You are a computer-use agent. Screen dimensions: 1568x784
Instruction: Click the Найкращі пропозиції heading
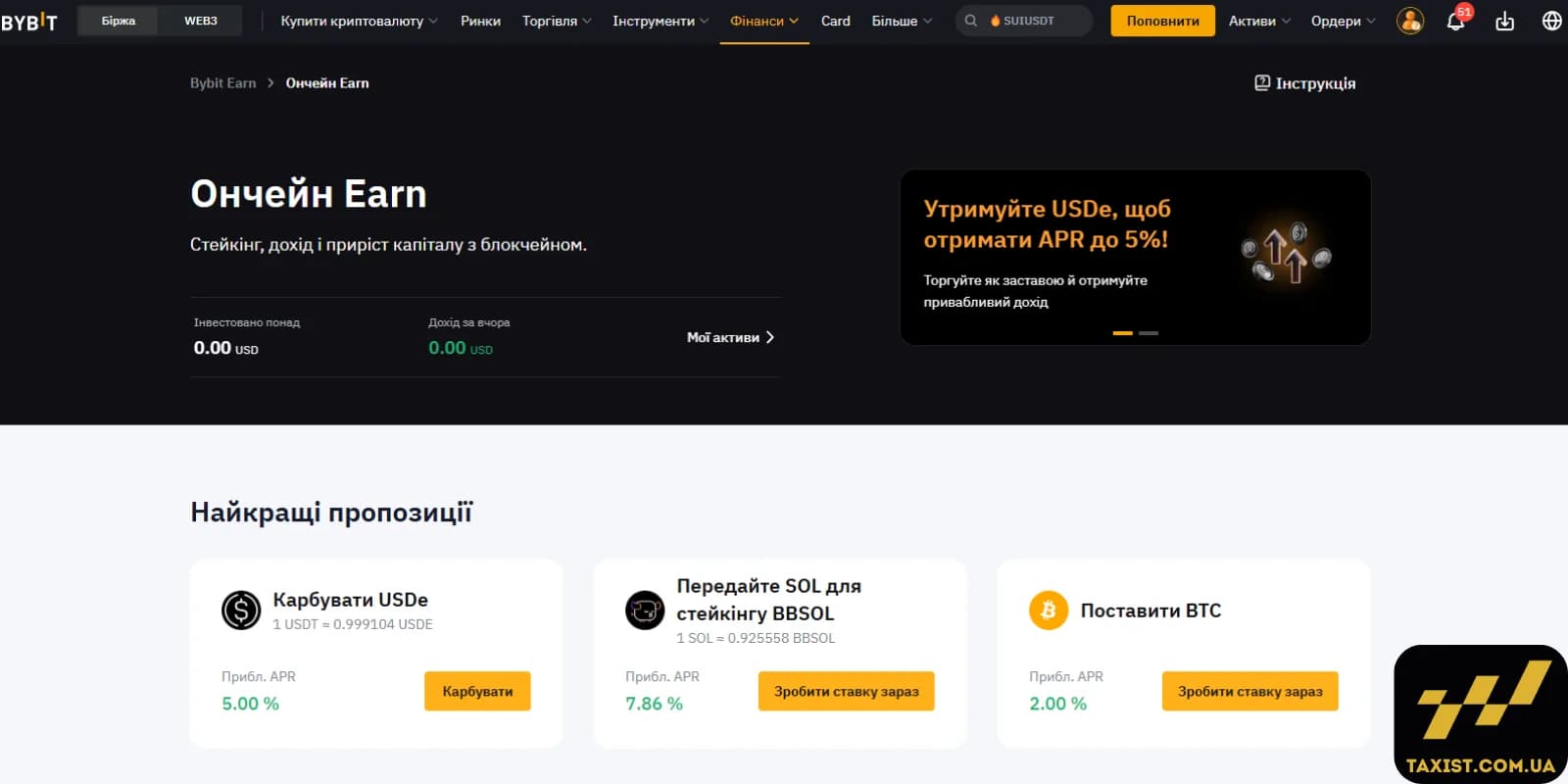331,513
